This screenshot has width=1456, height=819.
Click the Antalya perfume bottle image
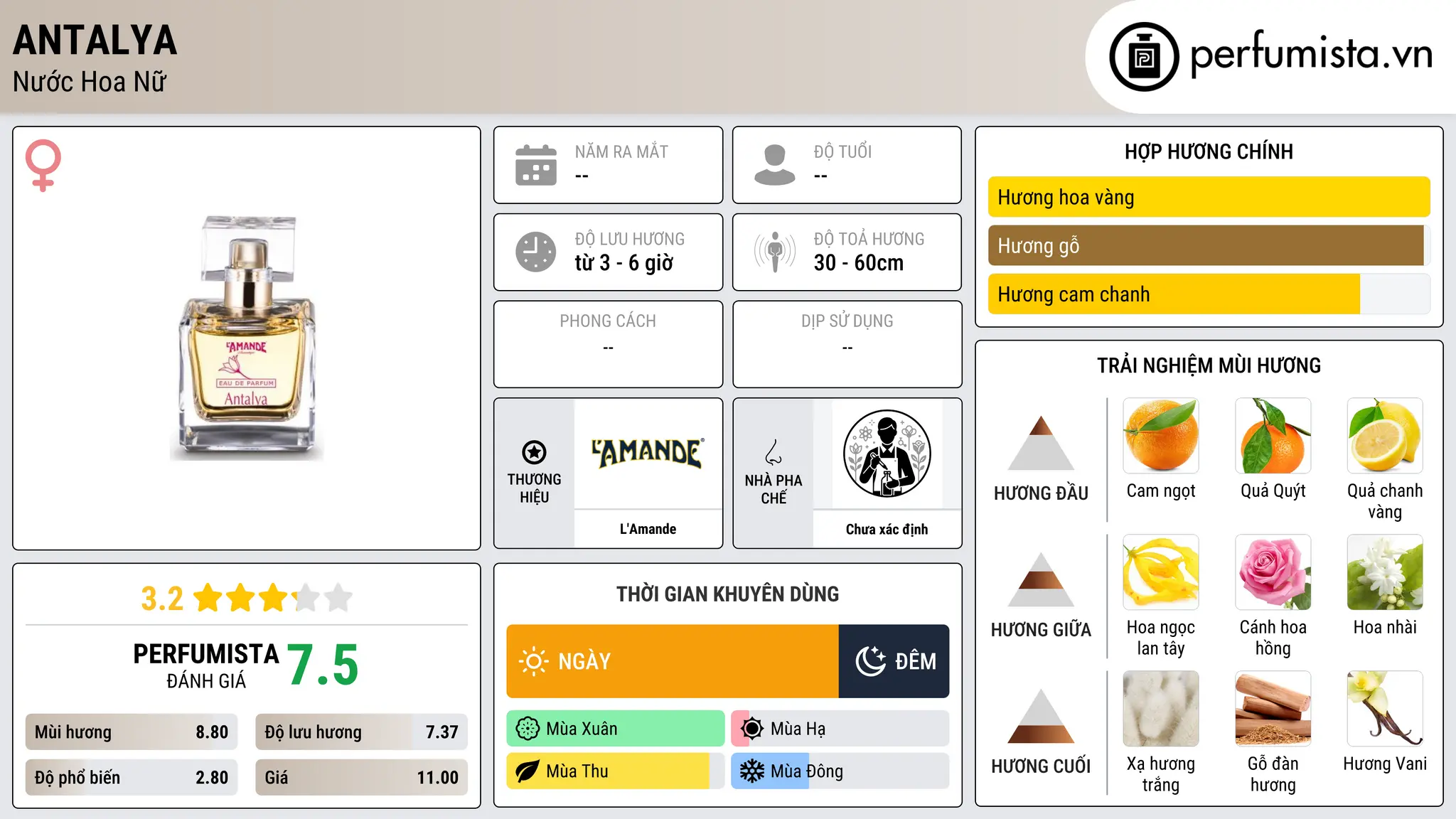click(247, 338)
